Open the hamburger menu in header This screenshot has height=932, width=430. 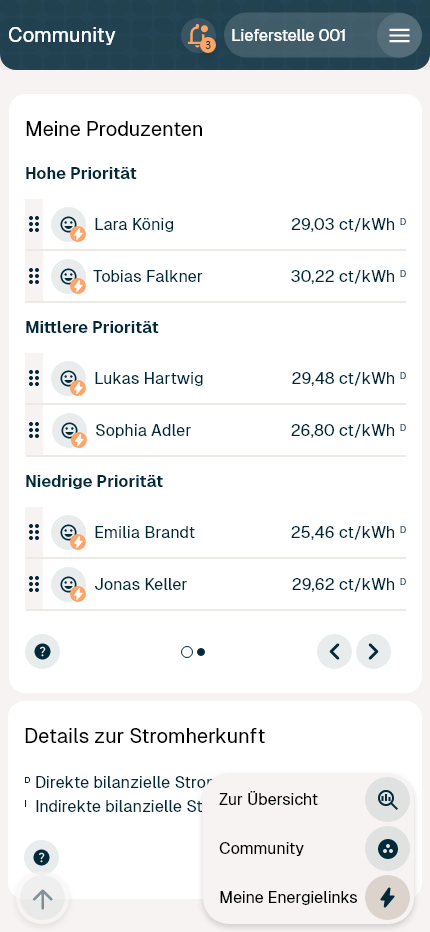click(x=399, y=36)
